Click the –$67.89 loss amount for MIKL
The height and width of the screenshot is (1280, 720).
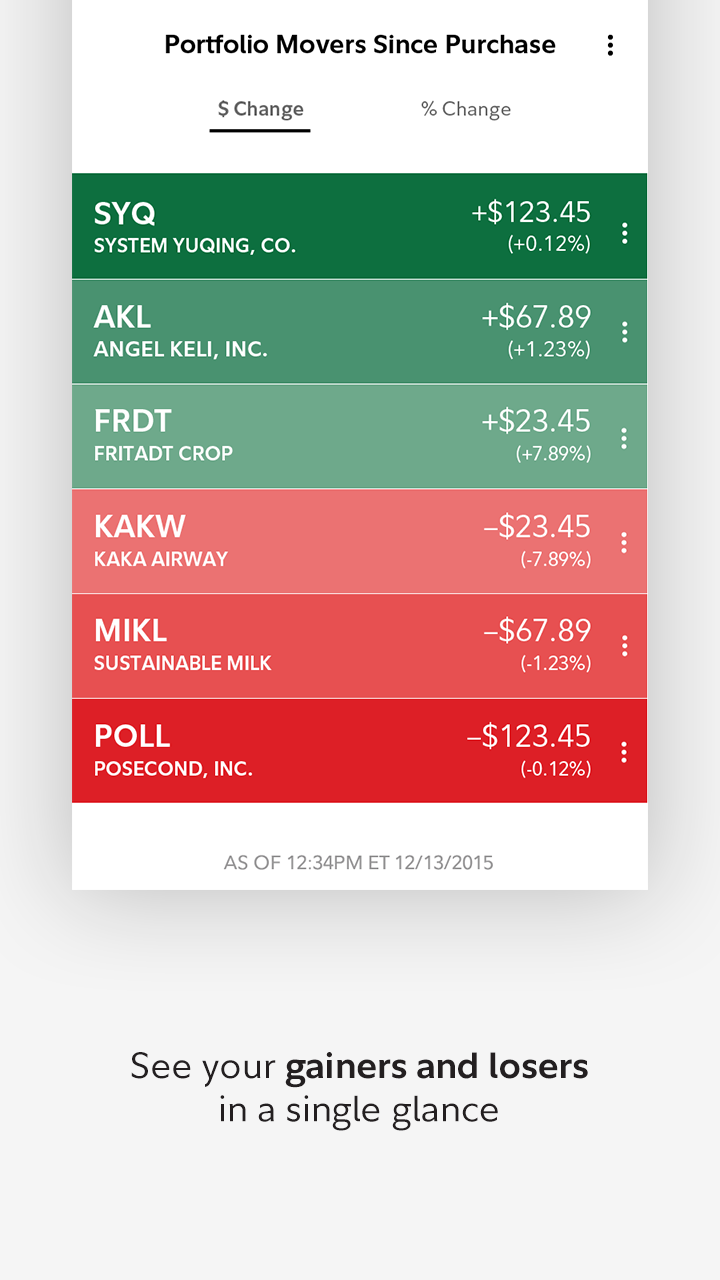[537, 630]
